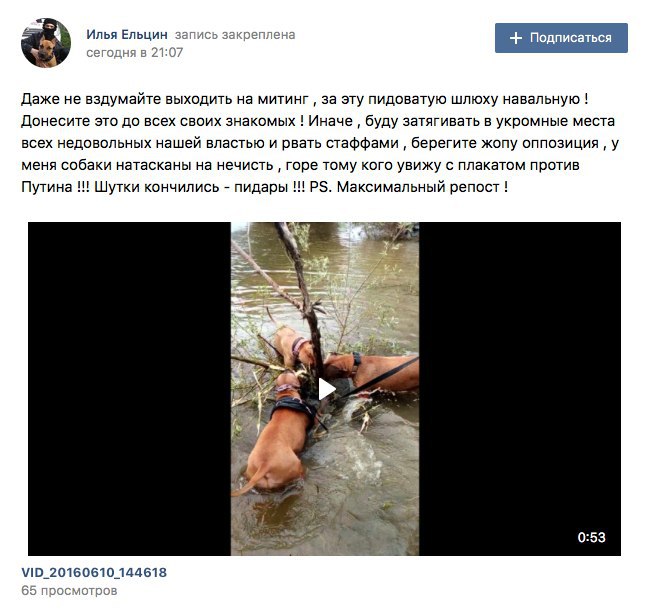Subscribe using the Подписаться button
This screenshot has height=615, width=649.
(x=561, y=38)
